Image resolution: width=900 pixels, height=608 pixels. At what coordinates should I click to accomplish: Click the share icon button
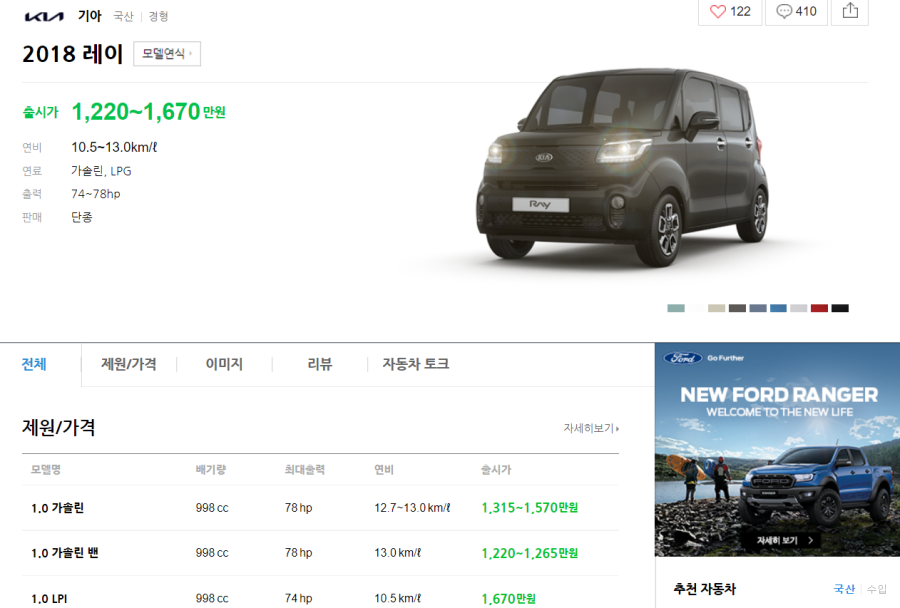pos(850,11)
